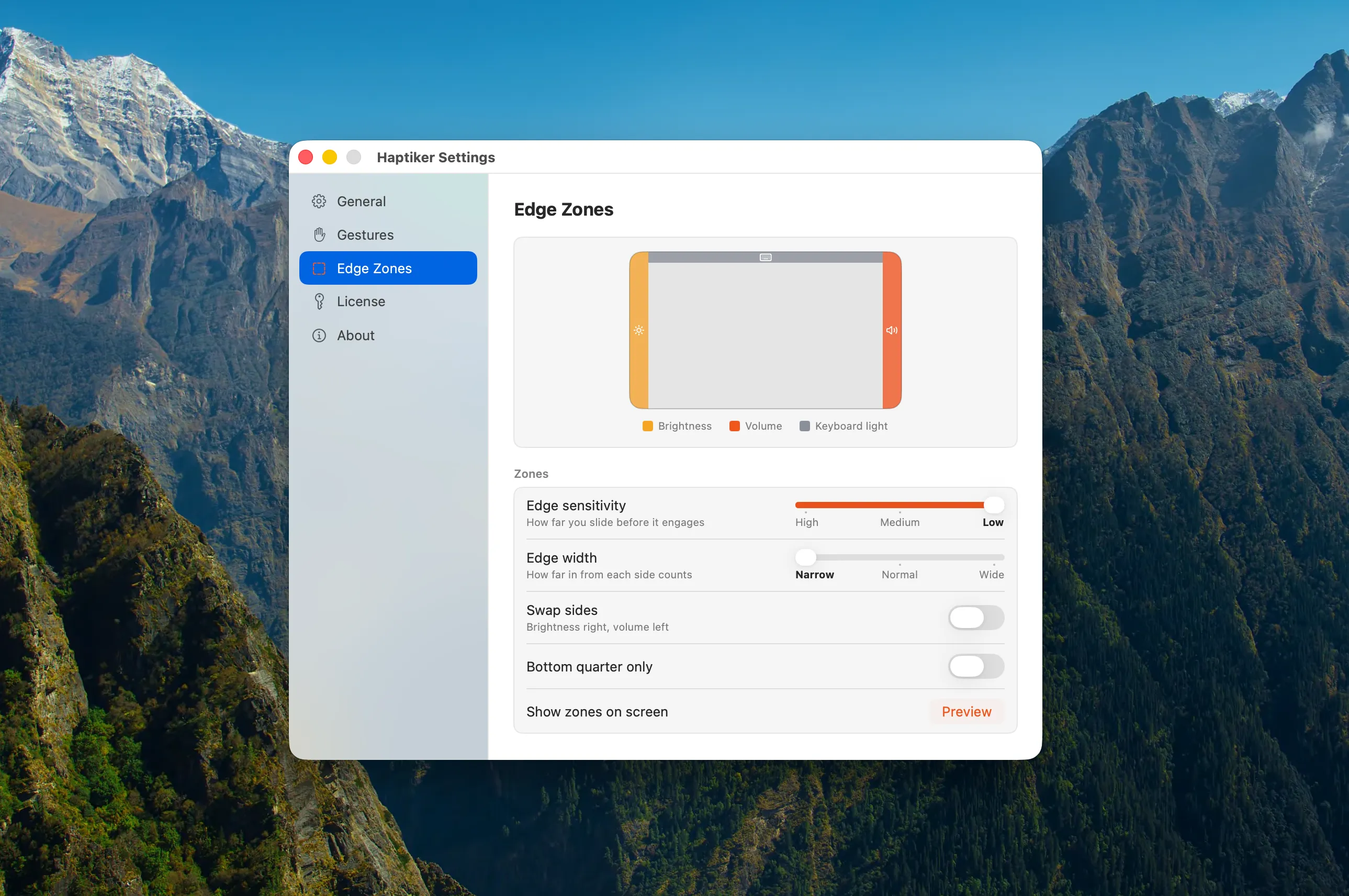Image resolution: width=1349 pixels, height=896 pixels.
Task: Minimize the Haptiker Settings window
Action: [330, 157]
